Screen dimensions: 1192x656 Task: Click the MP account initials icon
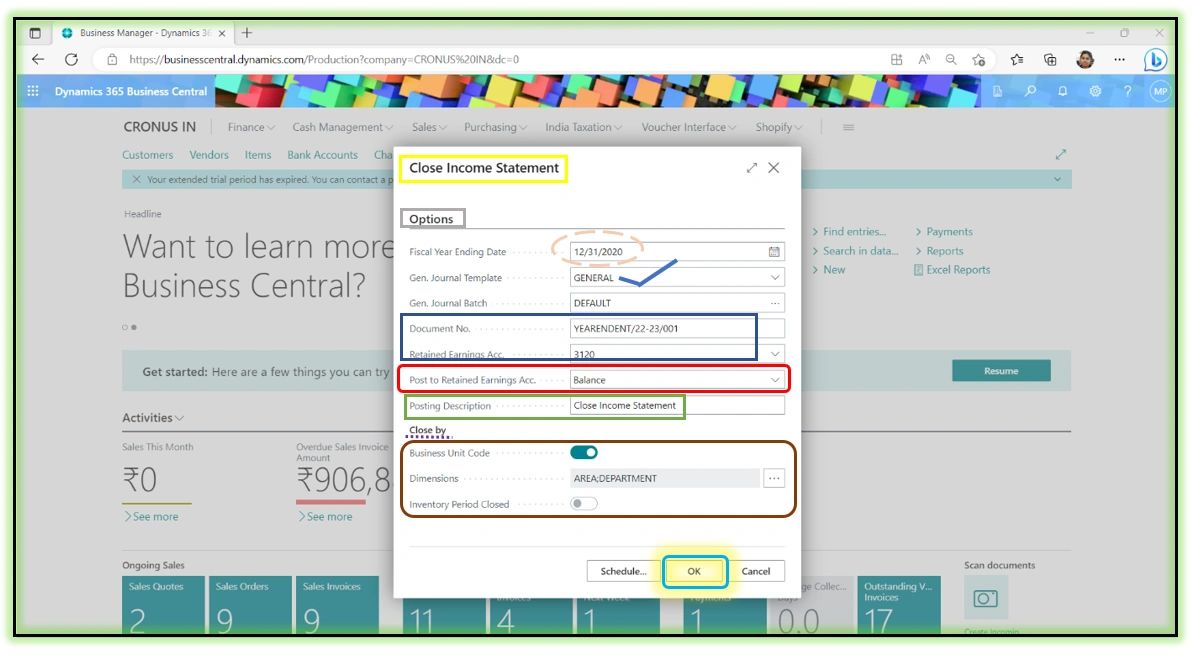[x=1160, y=91]
